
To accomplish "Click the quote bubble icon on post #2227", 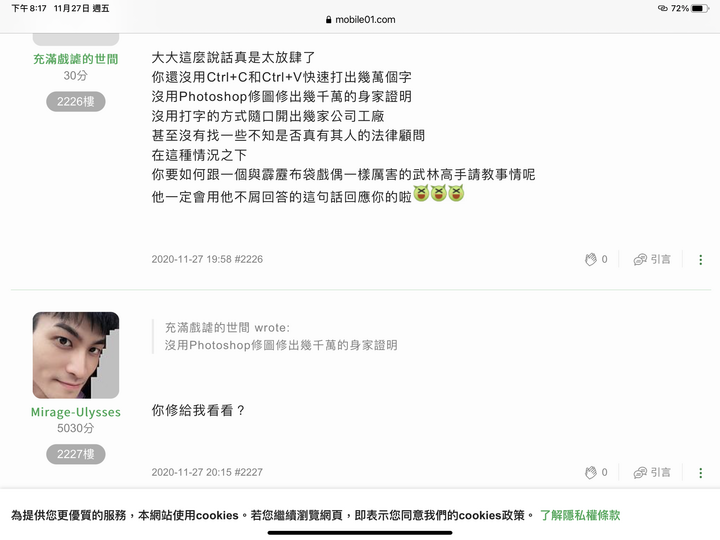I will coord(640,473).
